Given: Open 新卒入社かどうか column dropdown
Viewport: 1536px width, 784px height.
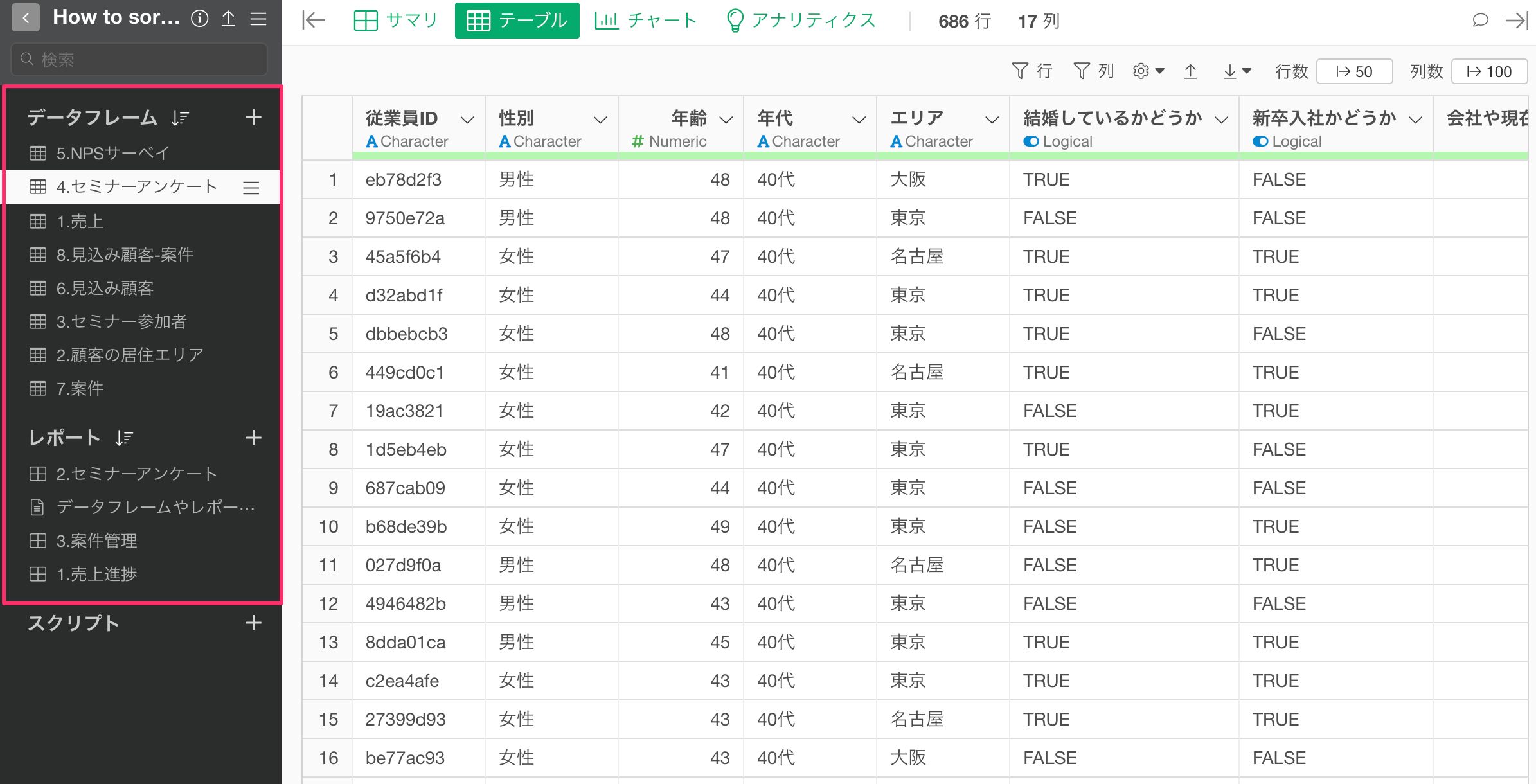Looking at the screenshot, I should [x=1416, y=120].
